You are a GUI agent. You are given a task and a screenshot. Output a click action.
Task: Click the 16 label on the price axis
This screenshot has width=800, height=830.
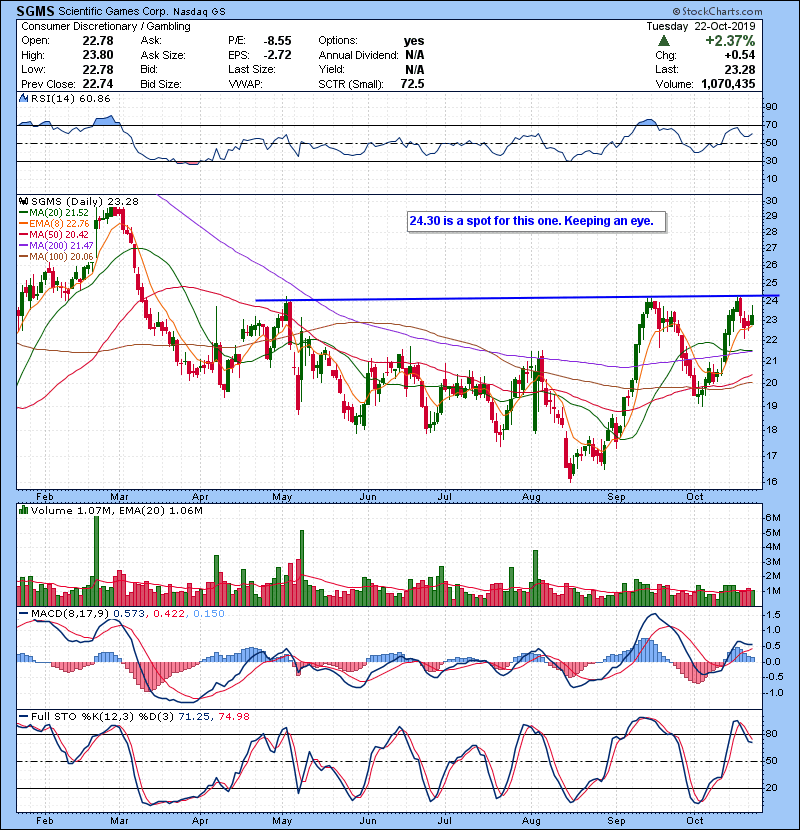[771, 481]
